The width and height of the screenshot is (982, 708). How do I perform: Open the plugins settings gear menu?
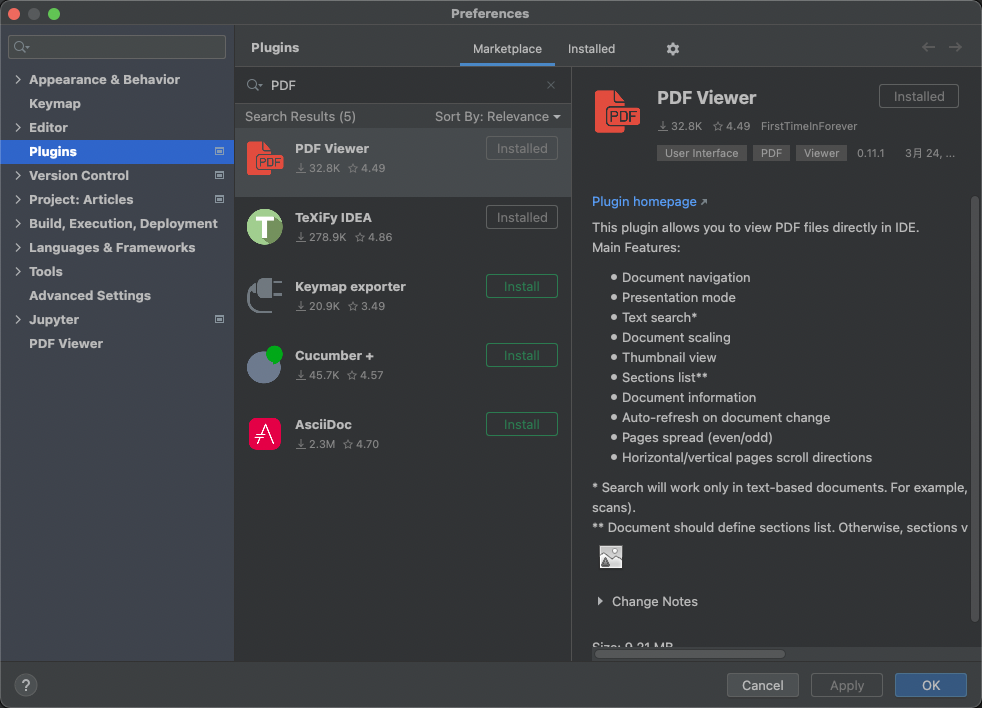pos(672,48)
